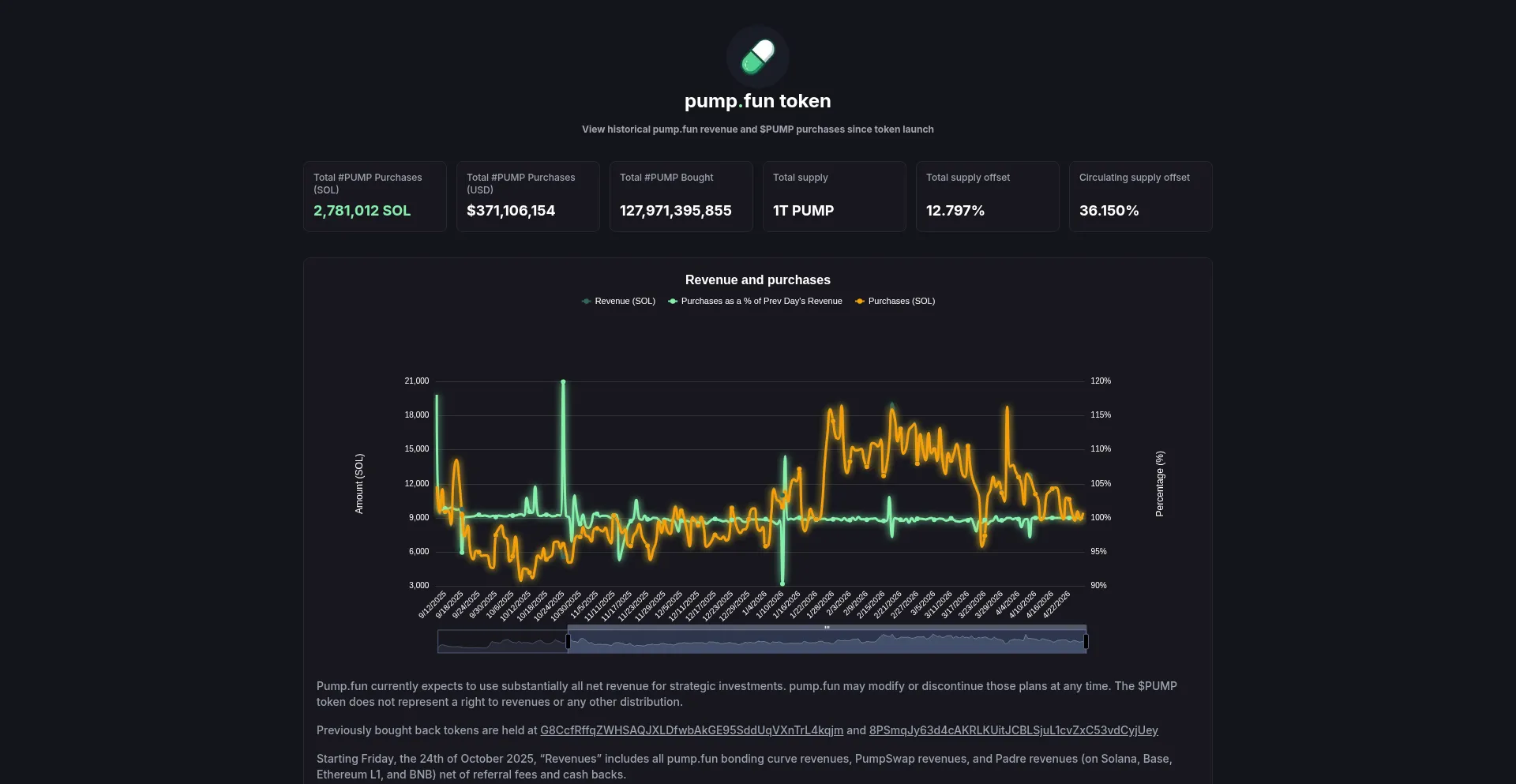The height and width of the screenshot is (784, 1516).
Task: Click the left handle of the date range slider
Action: point(568,642)
